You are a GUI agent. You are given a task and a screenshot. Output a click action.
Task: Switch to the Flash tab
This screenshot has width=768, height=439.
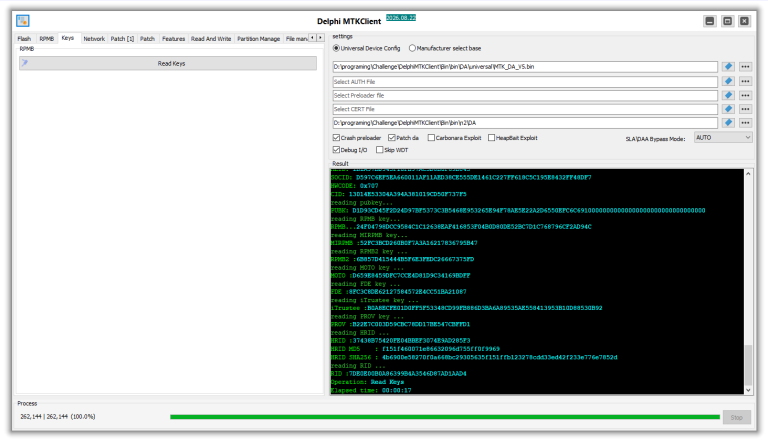tap(24, 39)
